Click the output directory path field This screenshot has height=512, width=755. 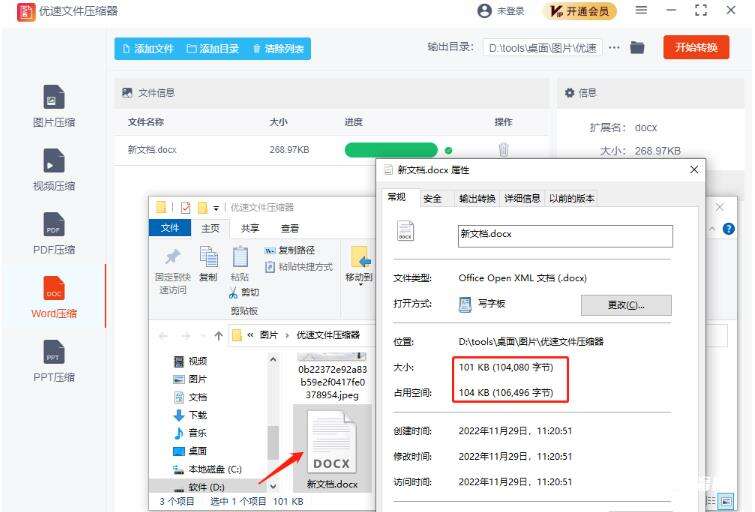543,48
